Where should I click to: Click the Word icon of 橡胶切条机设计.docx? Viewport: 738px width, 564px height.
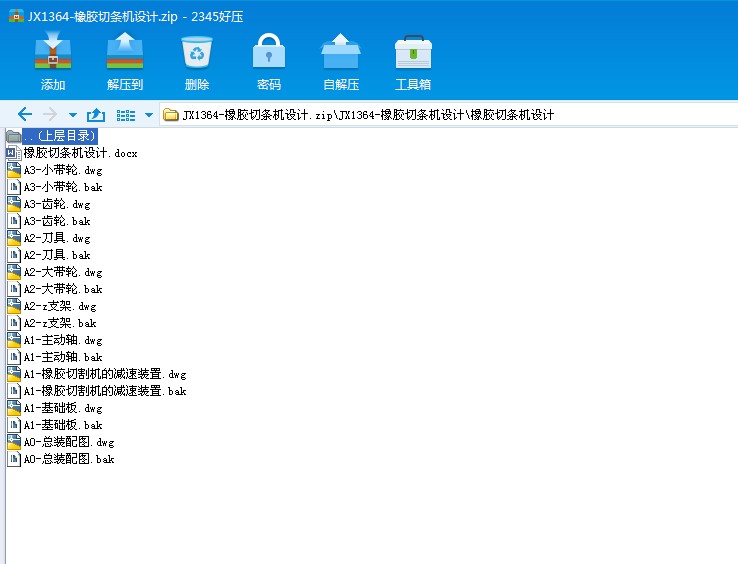click(14, 153)
